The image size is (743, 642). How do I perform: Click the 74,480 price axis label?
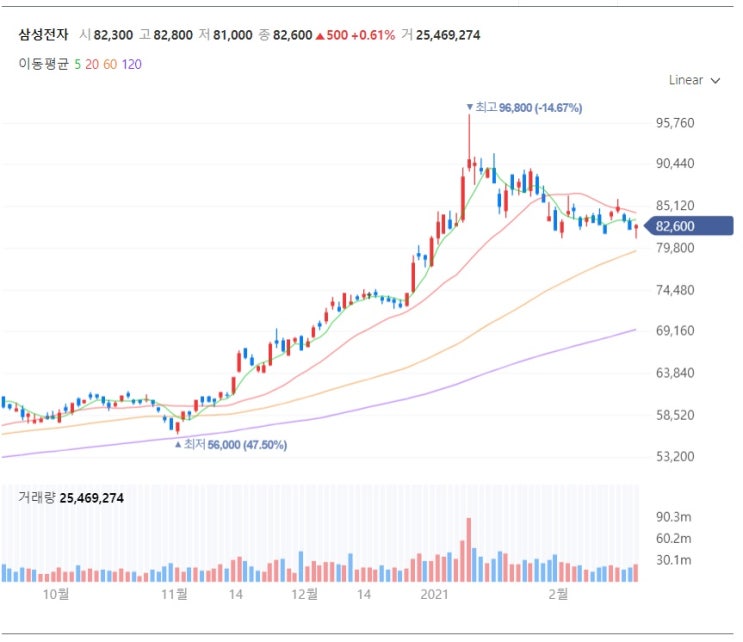pyautogui.click(x=675, y=290)
